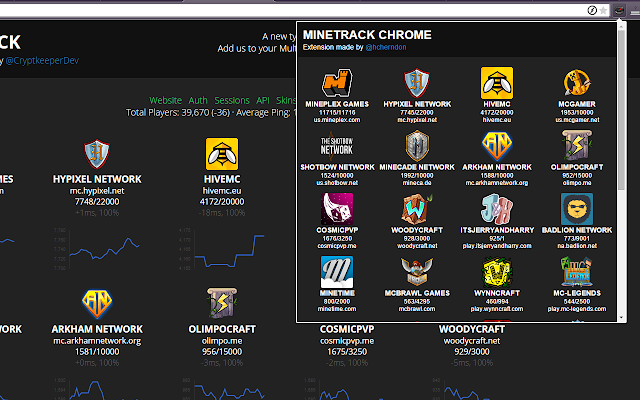Click the cosmicpvp.me address on main page

[x=347, y=341]
